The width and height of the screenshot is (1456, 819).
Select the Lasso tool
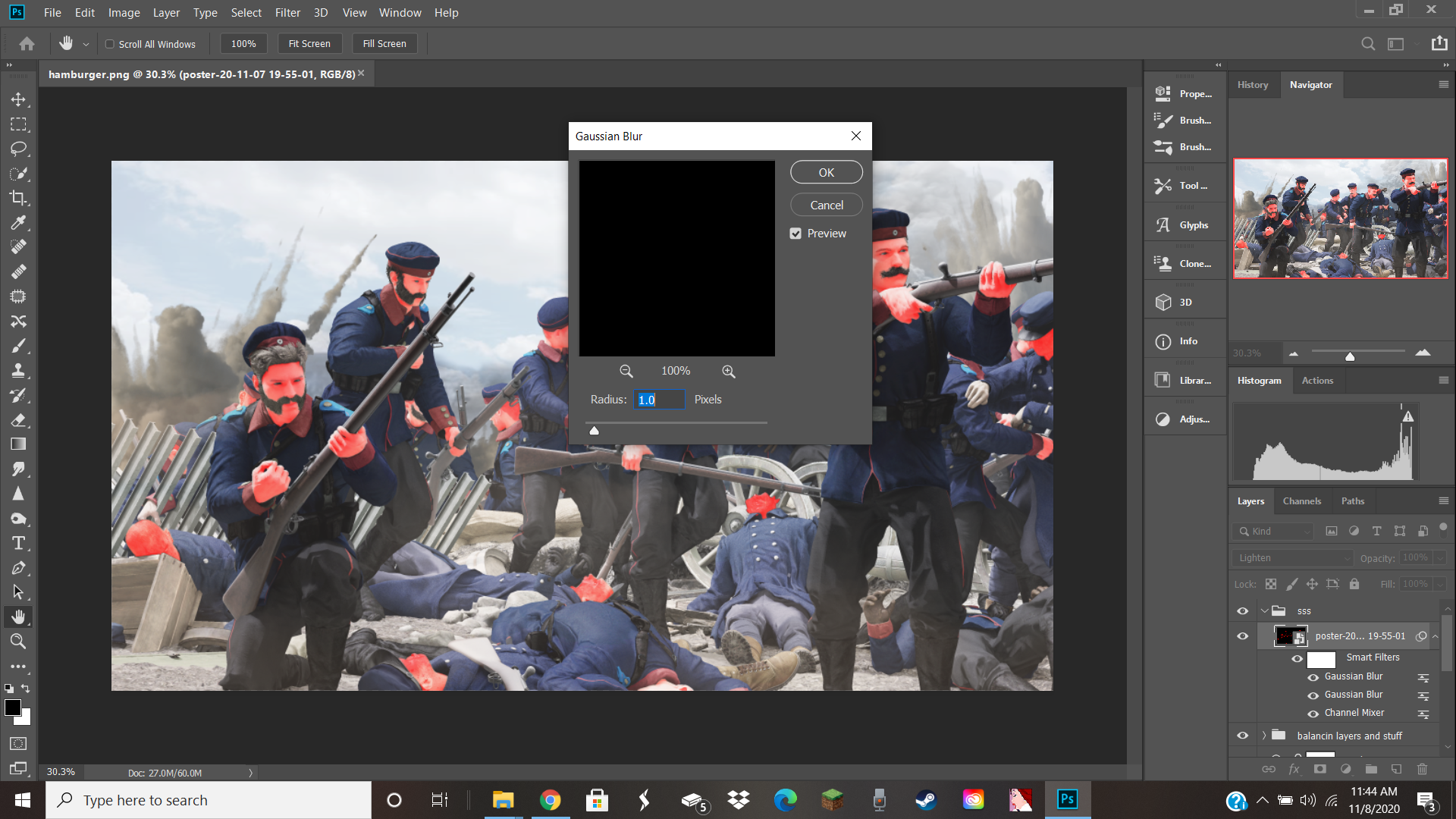pyautogui.click(x=18, y=149)
